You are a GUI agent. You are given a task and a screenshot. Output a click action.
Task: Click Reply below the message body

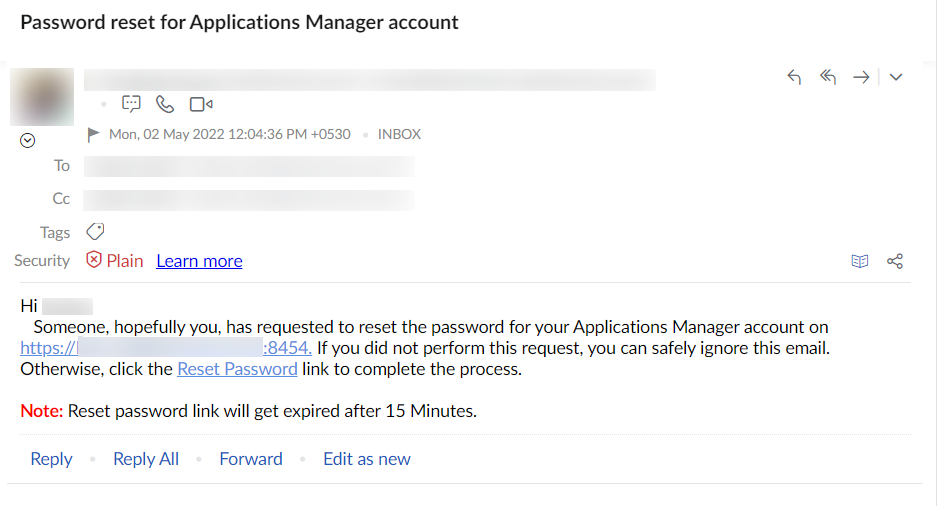(x=51, y=459)
